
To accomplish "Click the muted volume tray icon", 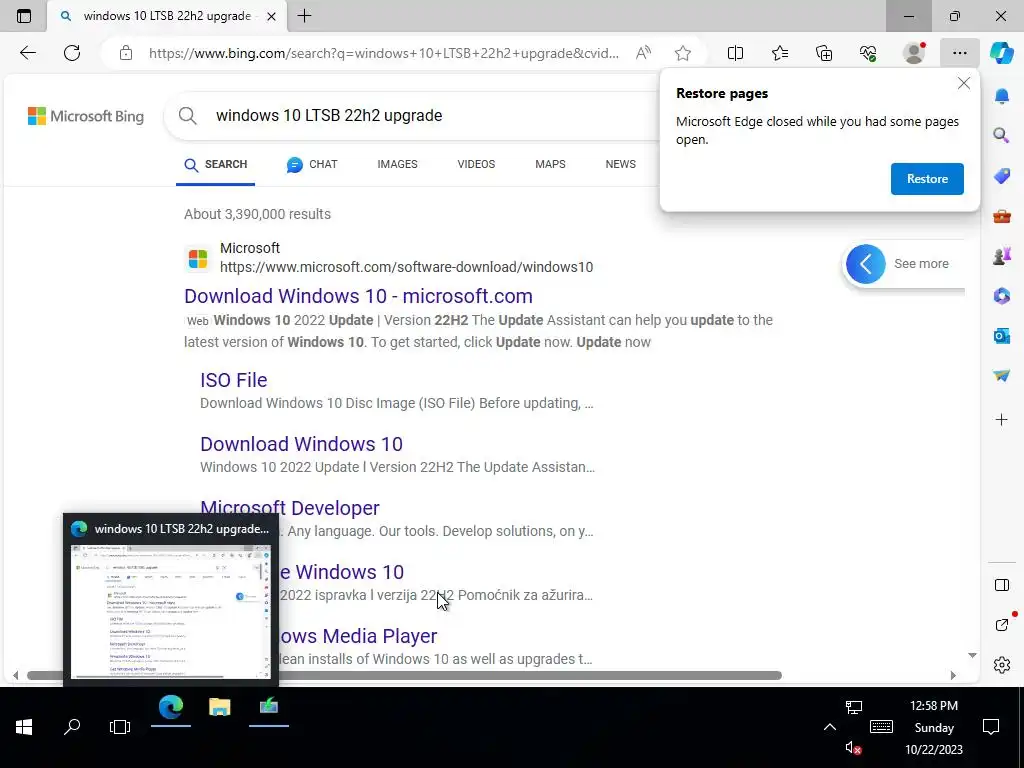I will pyautogui.click(x=853, y=748).
